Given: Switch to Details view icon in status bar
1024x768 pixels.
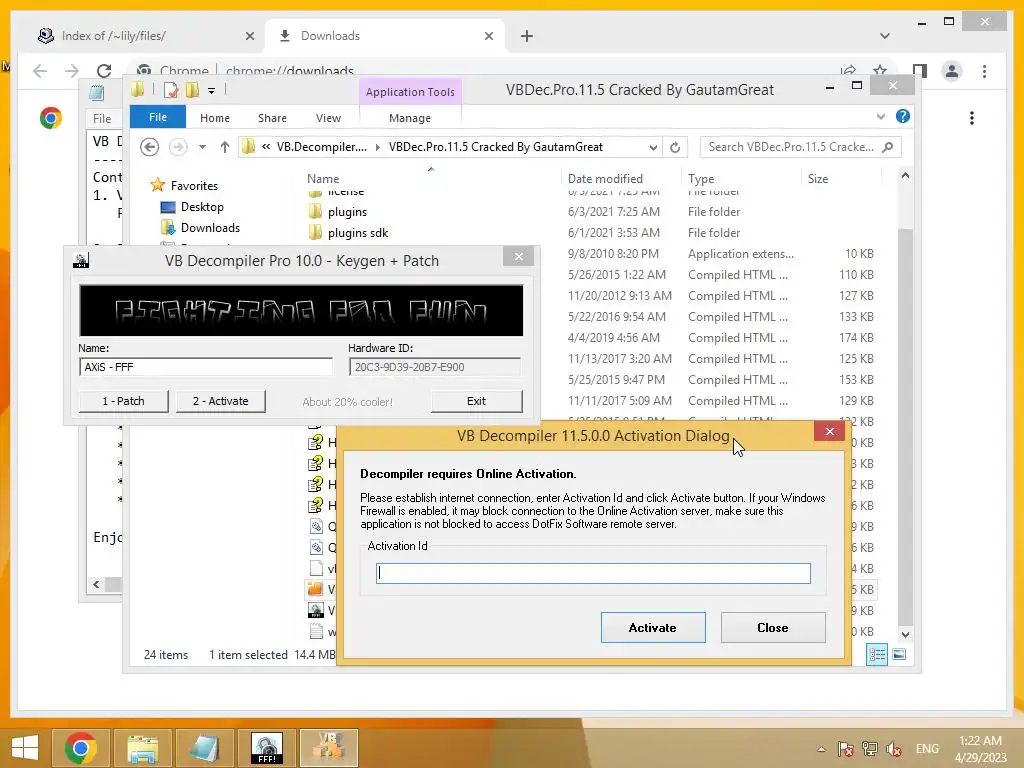Looking at the screenshot, I should (877, 654).
